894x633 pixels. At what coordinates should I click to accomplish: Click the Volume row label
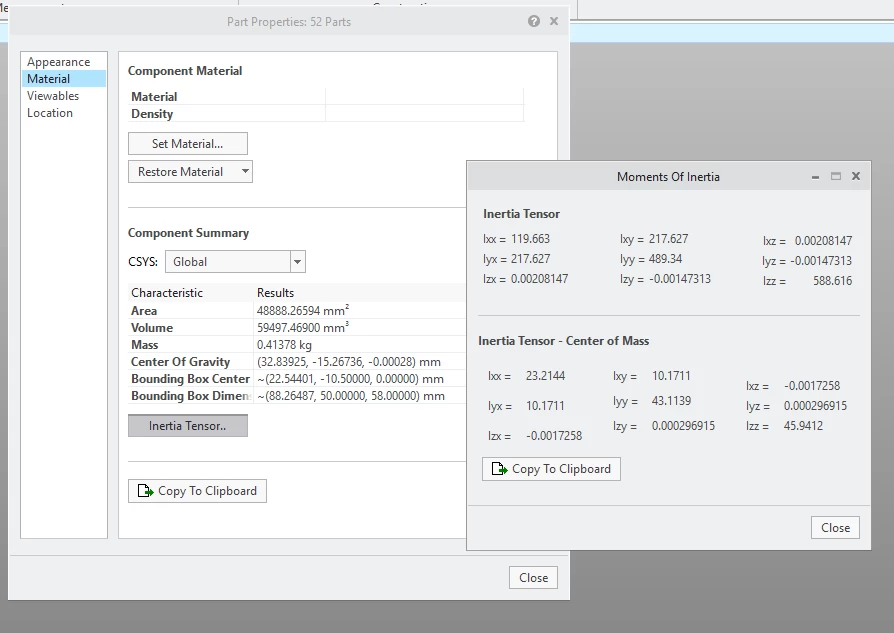click(152, 328)
